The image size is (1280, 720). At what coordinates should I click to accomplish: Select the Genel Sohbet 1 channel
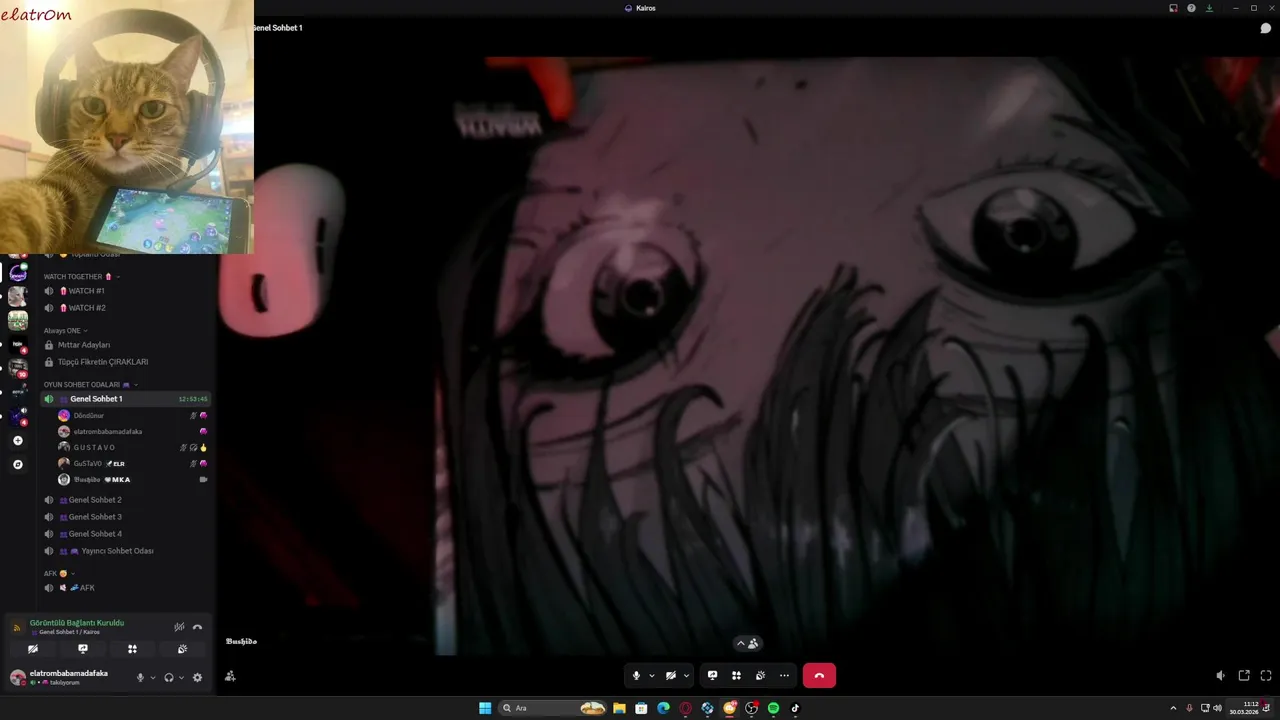point(125,399)
